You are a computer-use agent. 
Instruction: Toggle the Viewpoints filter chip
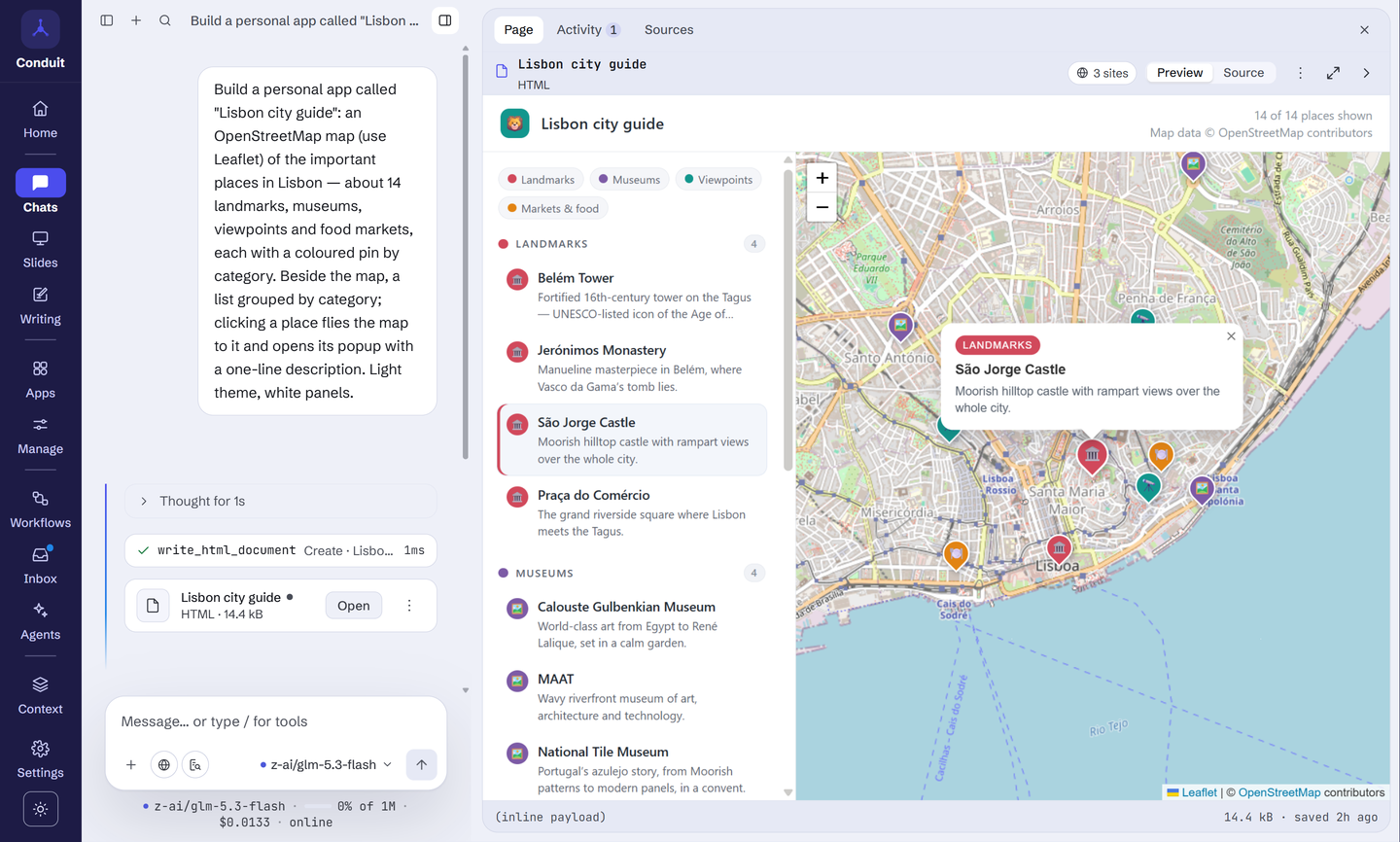coord(719,180)
